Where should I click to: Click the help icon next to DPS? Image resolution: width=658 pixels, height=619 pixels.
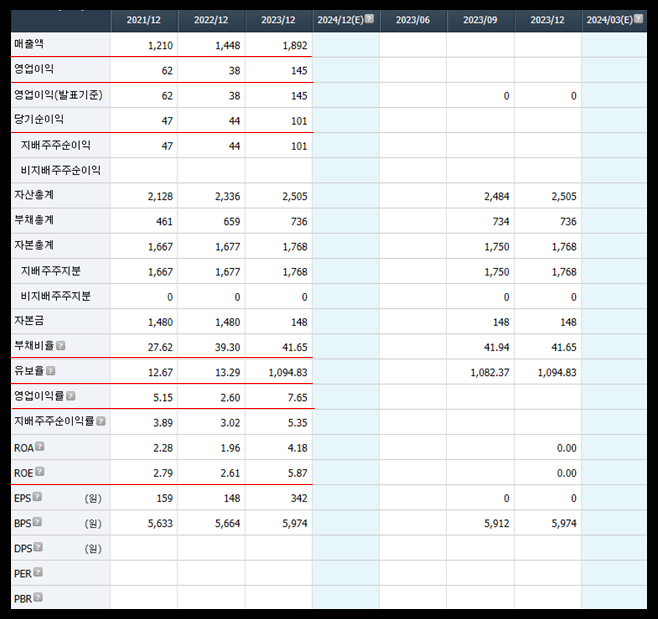[38, 547]
